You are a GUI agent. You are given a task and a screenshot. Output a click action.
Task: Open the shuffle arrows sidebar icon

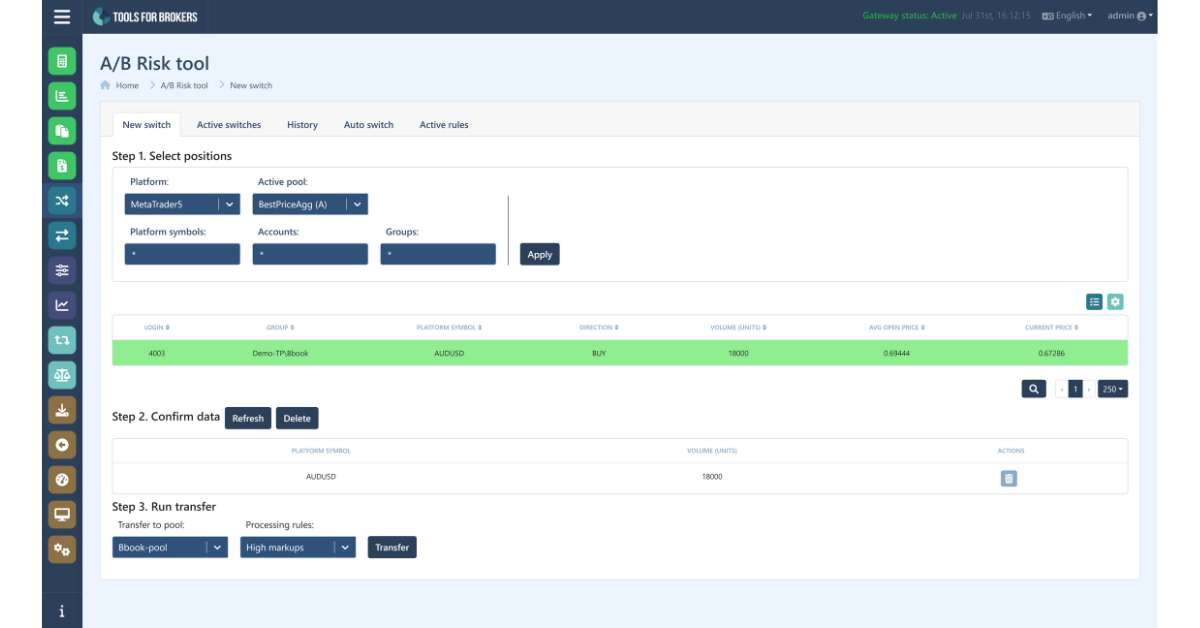[62, 201]
